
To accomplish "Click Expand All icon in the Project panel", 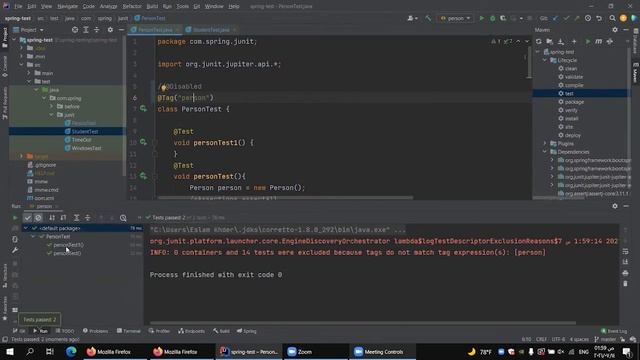I will (86, 30).
